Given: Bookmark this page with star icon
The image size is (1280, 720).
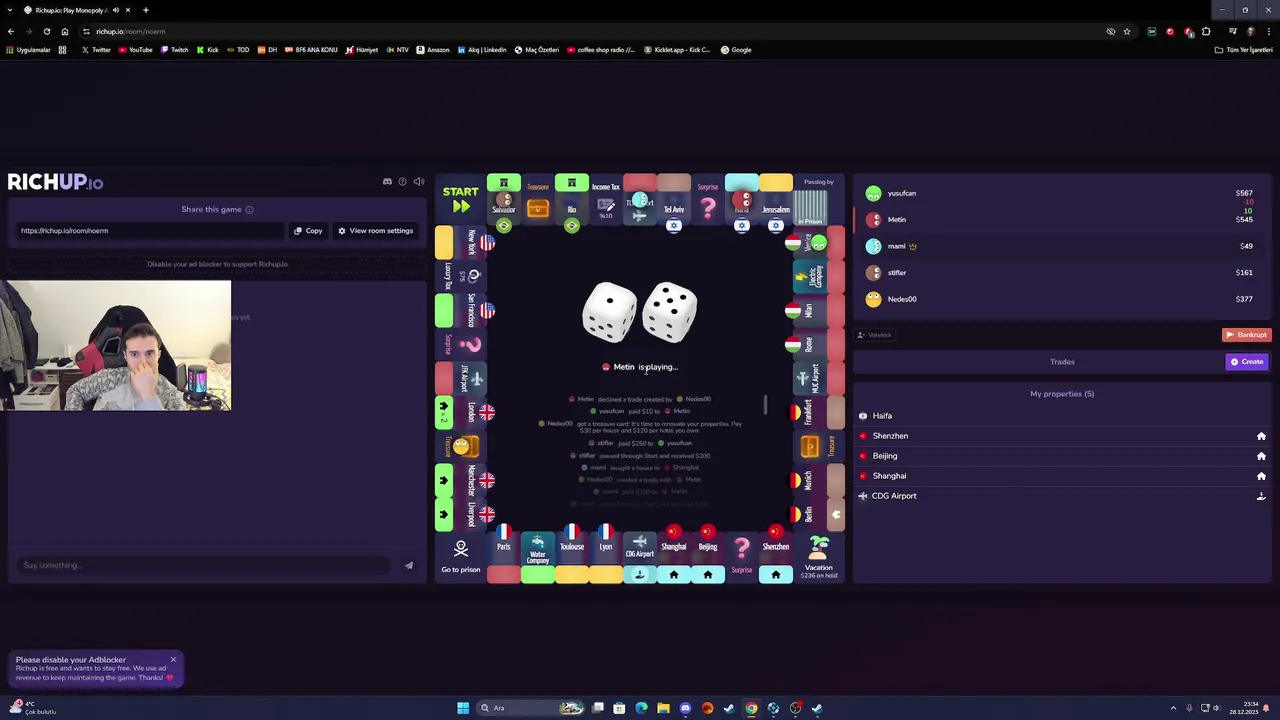Looking at the screenshot, I should 1127,32.
